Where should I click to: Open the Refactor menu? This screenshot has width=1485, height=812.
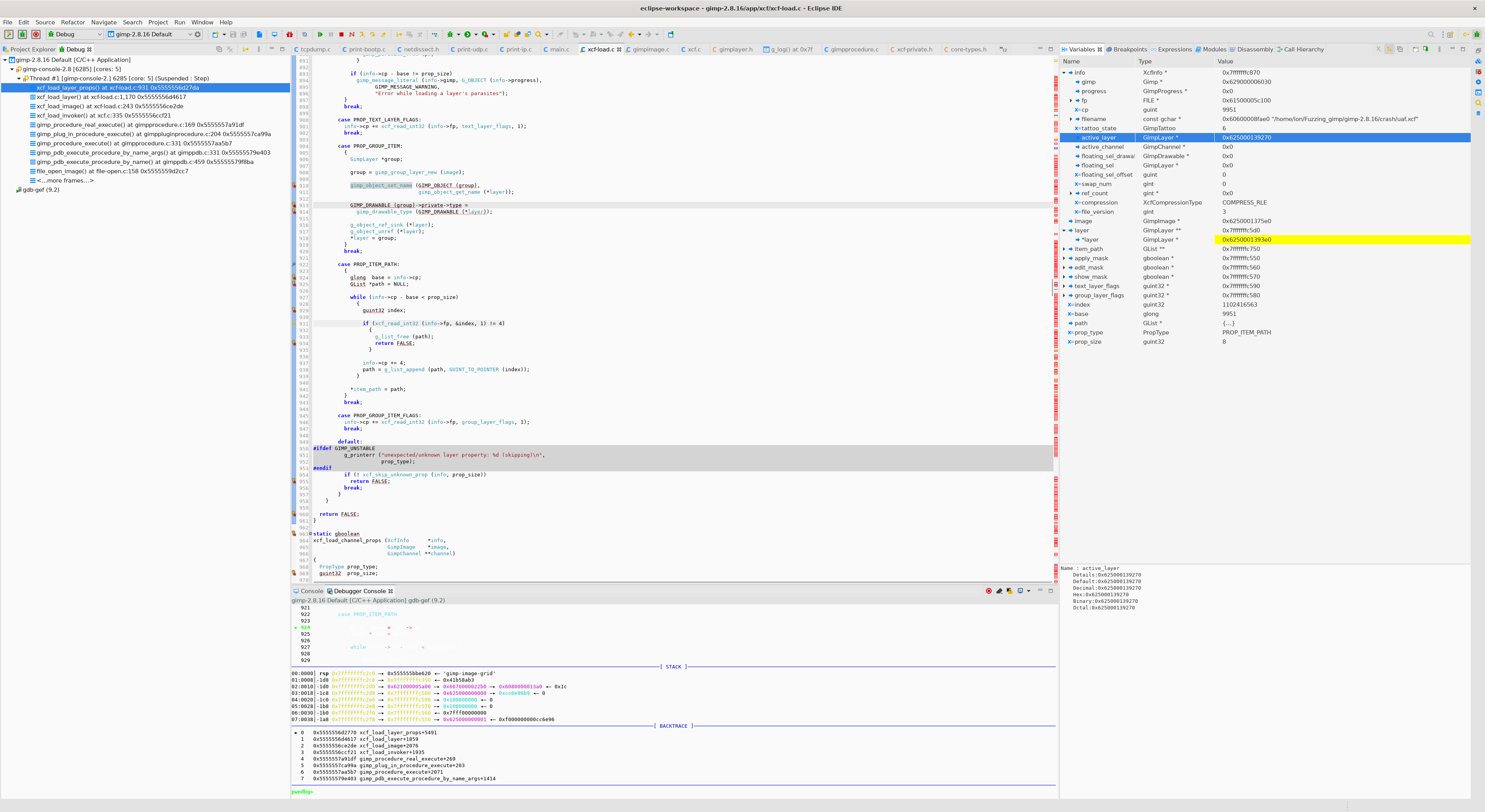[73, 22]
